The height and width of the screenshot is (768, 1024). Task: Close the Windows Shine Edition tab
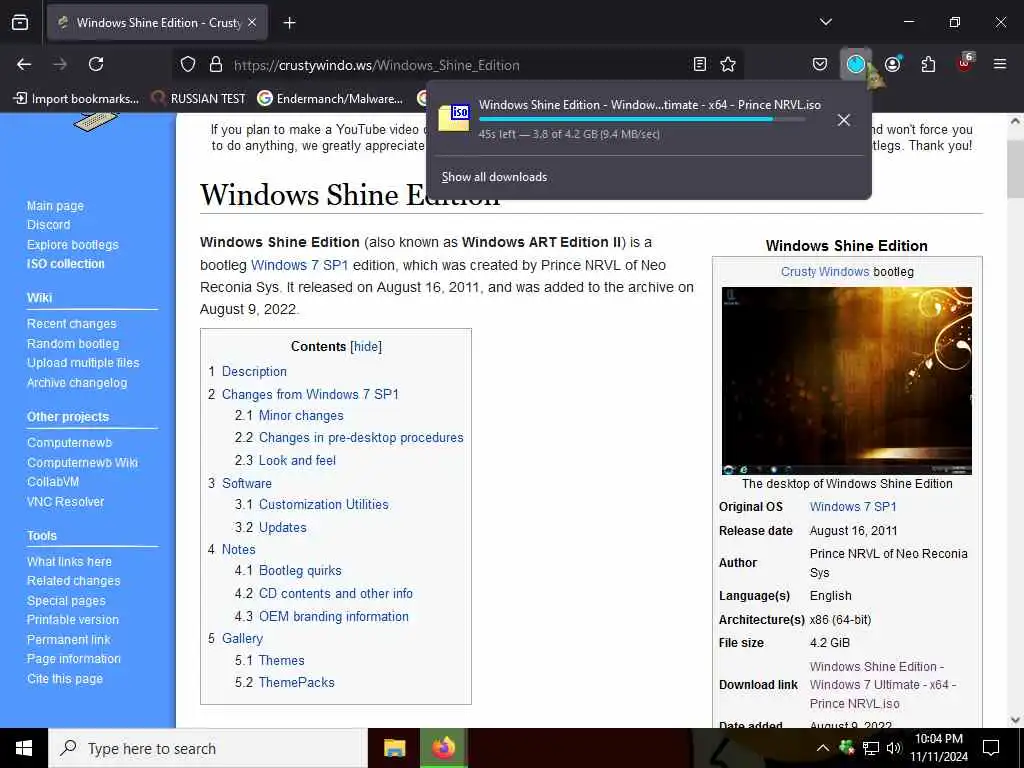click(252, 23)
